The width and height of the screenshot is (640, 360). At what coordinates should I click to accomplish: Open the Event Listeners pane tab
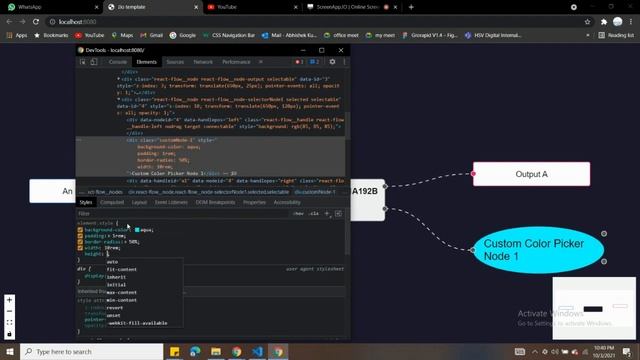pyautogui.click(x=171, y=202)
